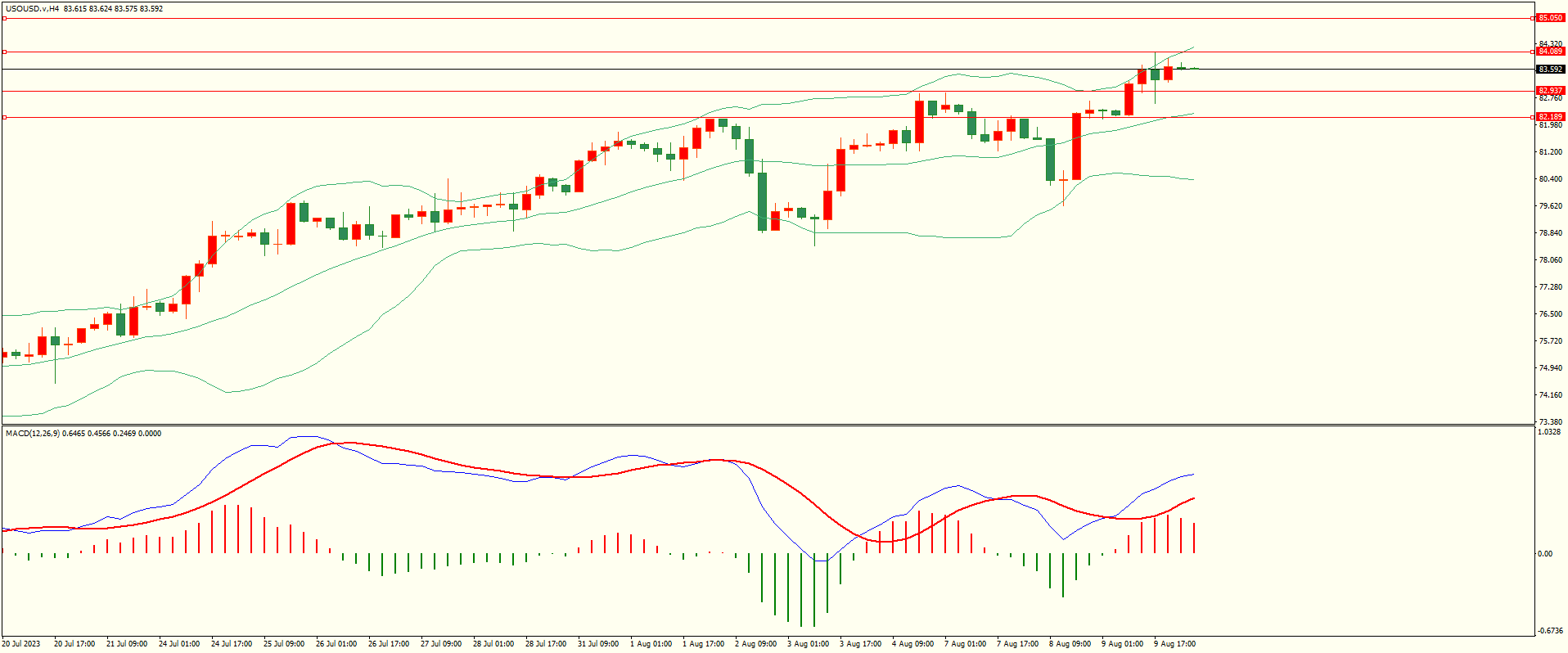Click the 78.840 price scale value
The height and width of the screenshot is (653, 1568).
1550,233
